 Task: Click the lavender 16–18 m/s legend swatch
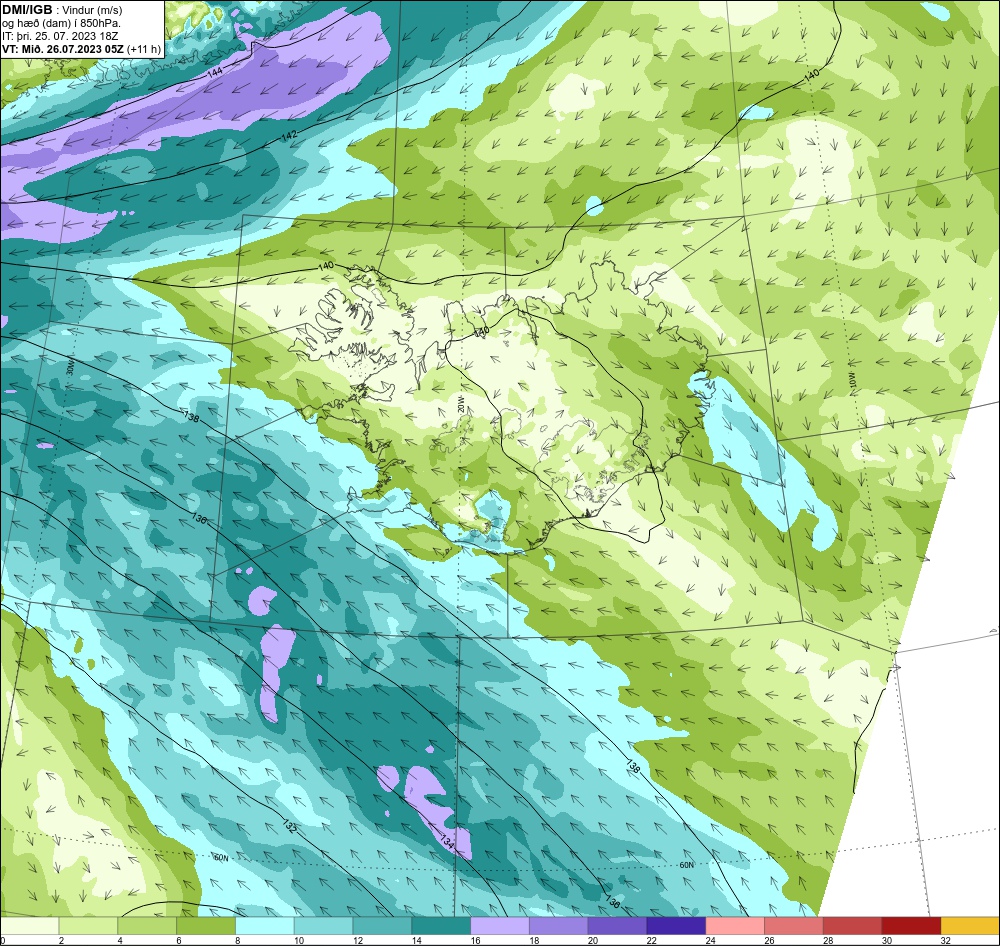[500, 926]
